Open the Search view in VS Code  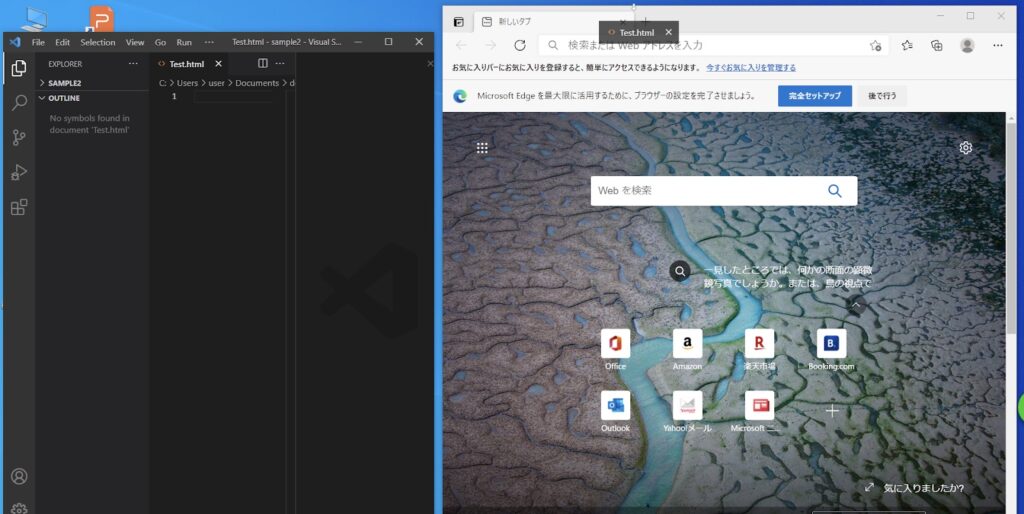coord(18,103)
